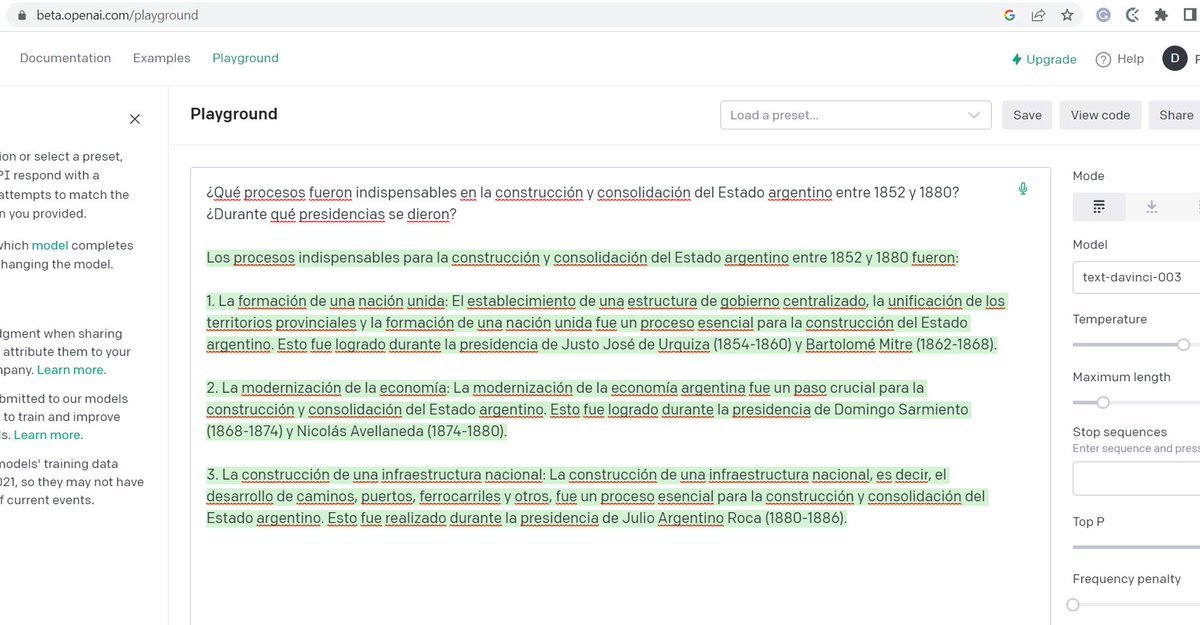
Task: Adjust the Frequency penalty slider handle
Action: pos(1073,604)
